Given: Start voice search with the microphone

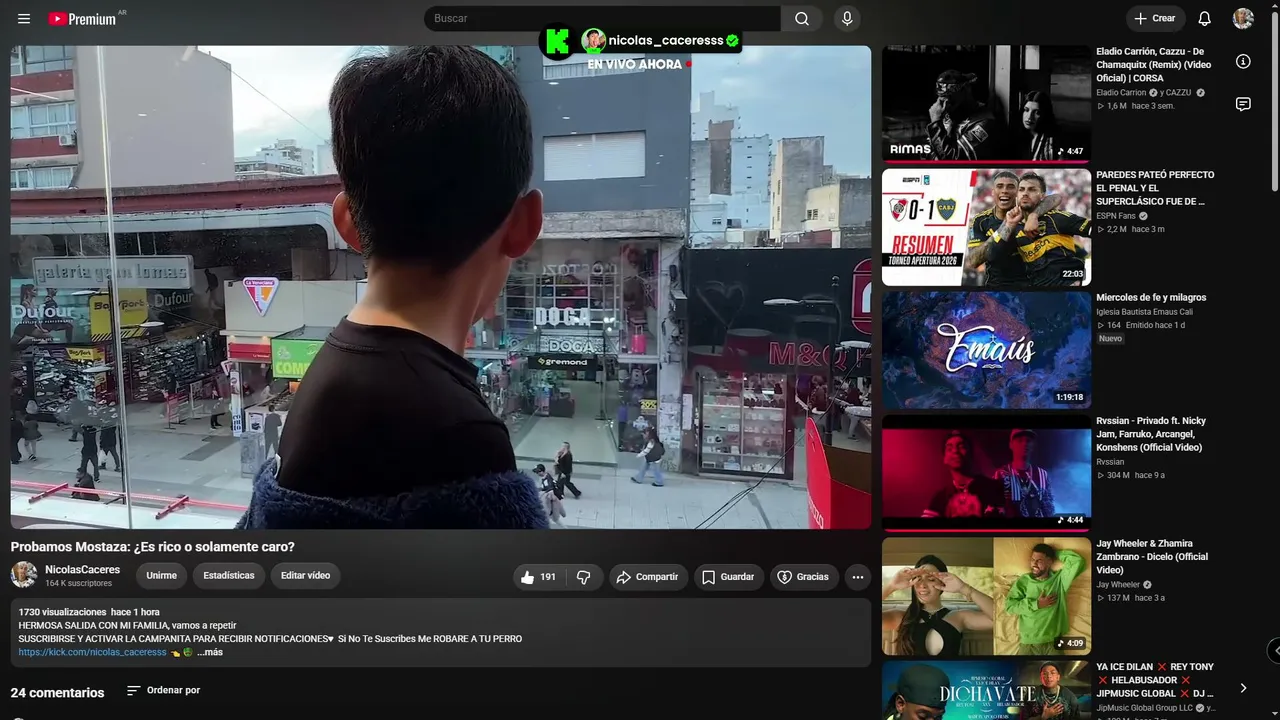Looking at the screenshot, I should [847, 19].
